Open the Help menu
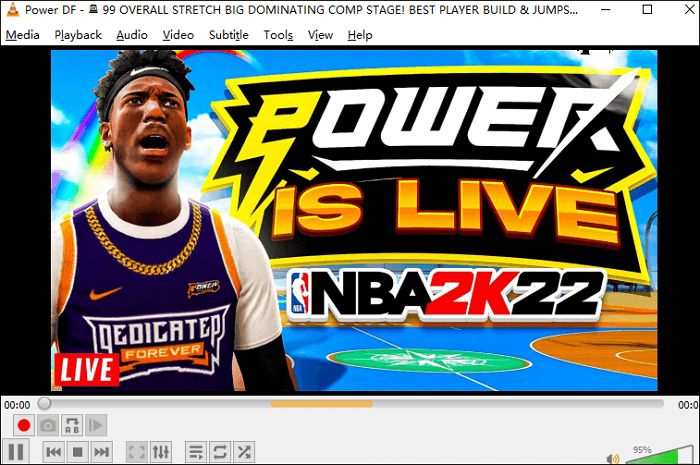The width and height of the screenshot is (700, 465). (x=360, y=35)
